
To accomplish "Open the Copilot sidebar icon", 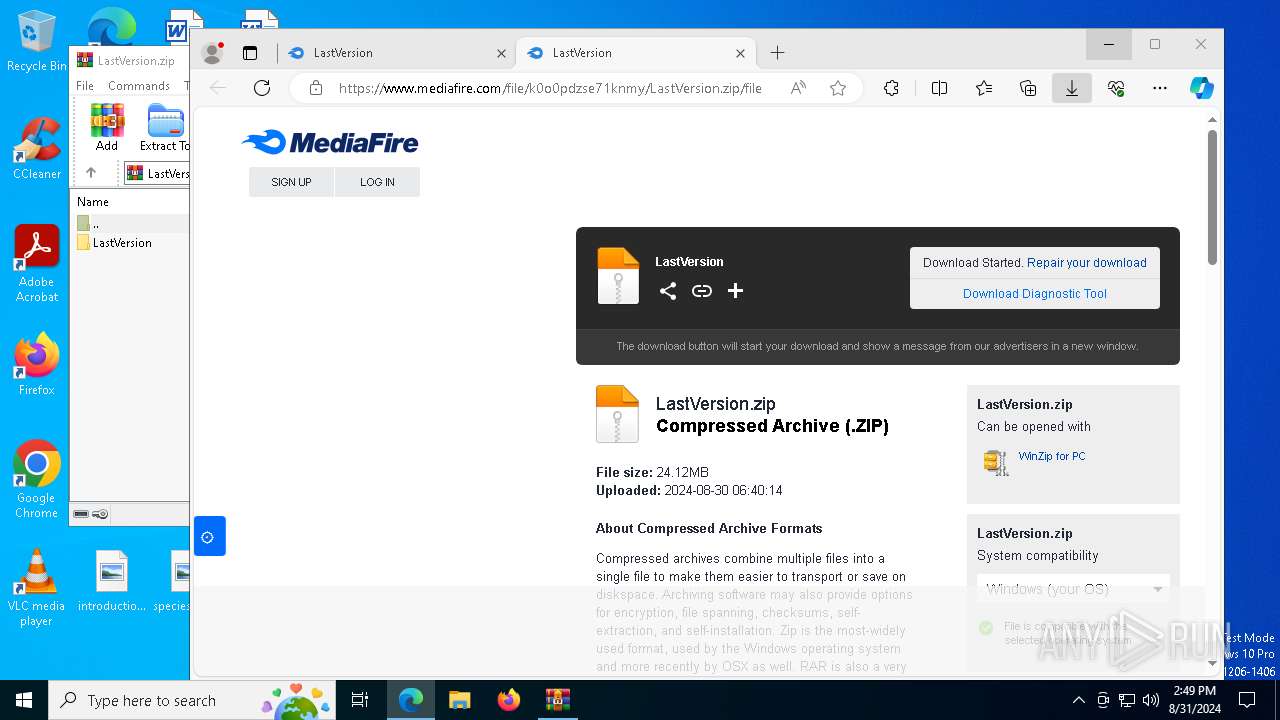I will click(x=1202, y=88).
